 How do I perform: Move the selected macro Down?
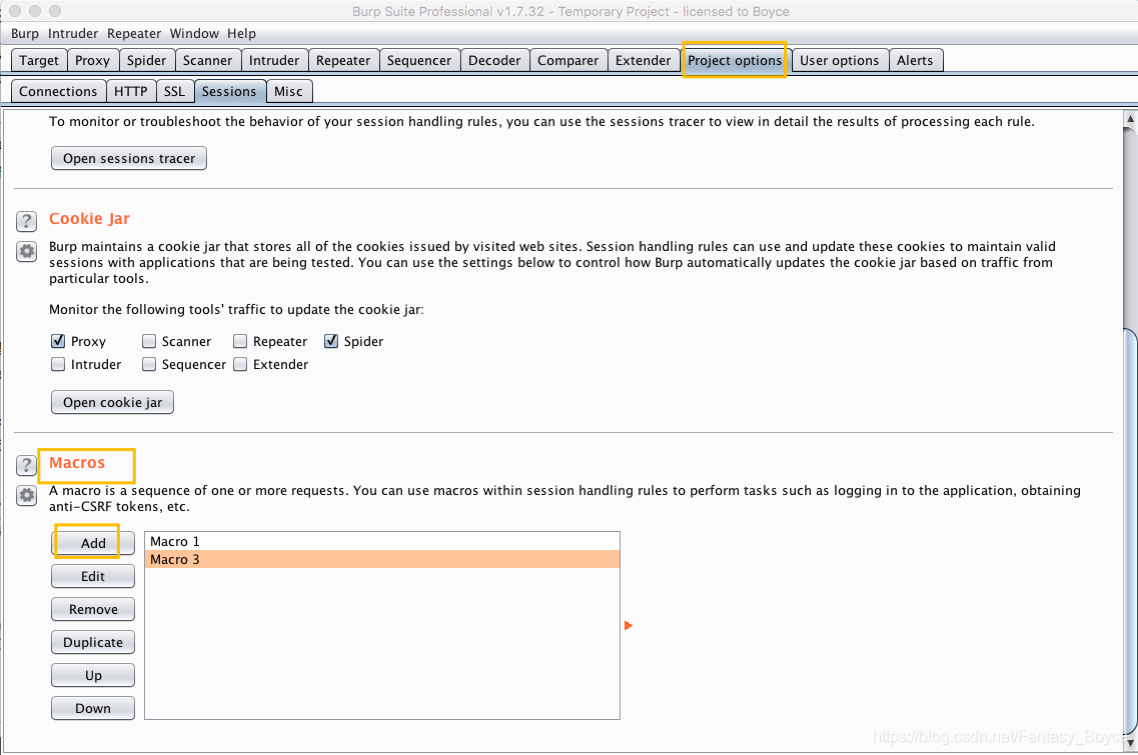point(93,709)
